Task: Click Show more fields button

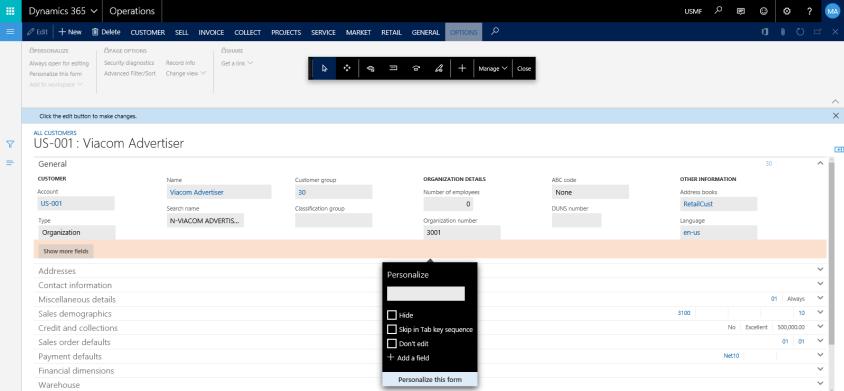Action: pyautogui.click(x=66, y=251)
